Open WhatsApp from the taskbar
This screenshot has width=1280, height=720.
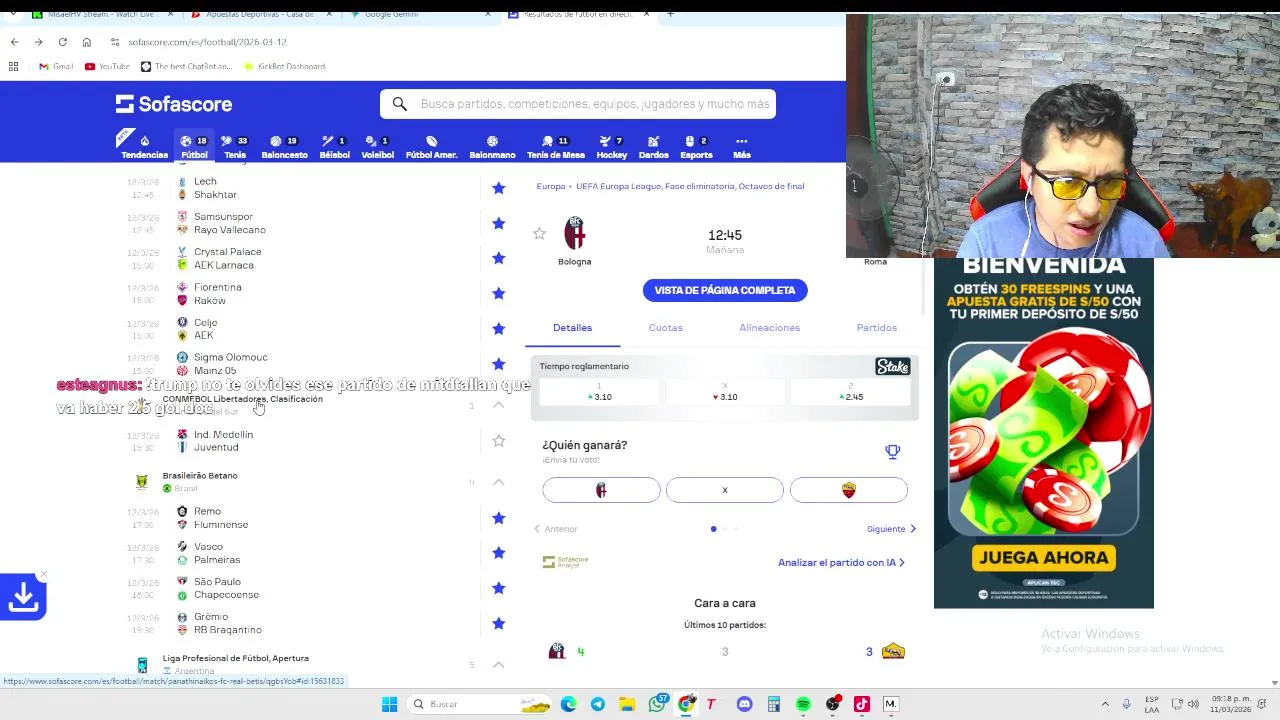[657, 704]
